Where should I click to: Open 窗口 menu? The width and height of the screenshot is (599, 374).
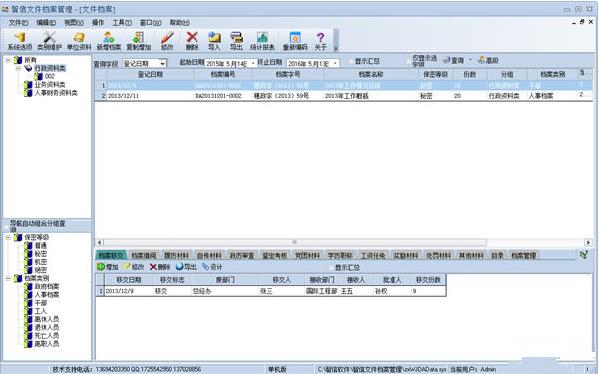[150, 23]
